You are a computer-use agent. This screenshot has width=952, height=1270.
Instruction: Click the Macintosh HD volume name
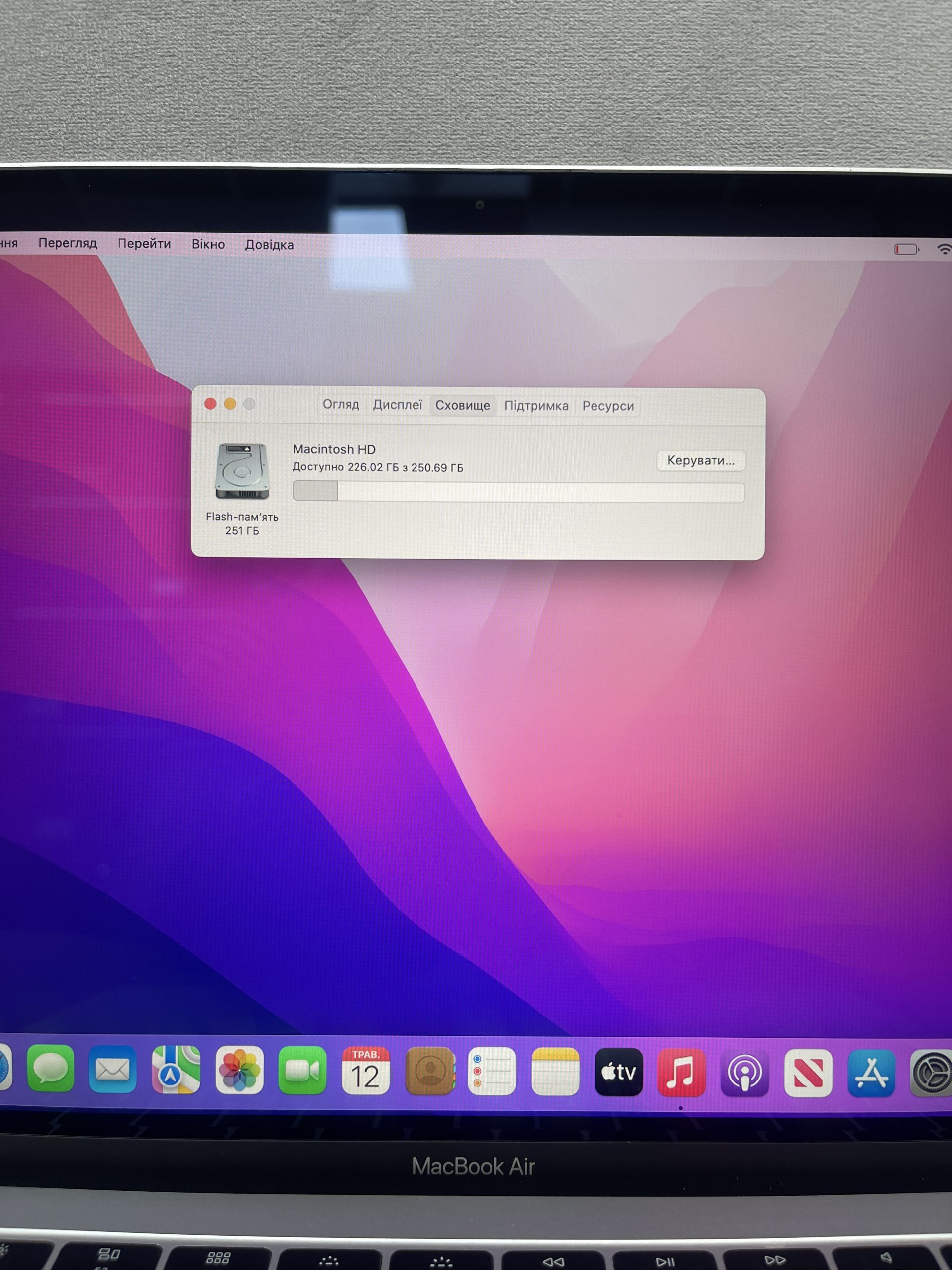334,449
